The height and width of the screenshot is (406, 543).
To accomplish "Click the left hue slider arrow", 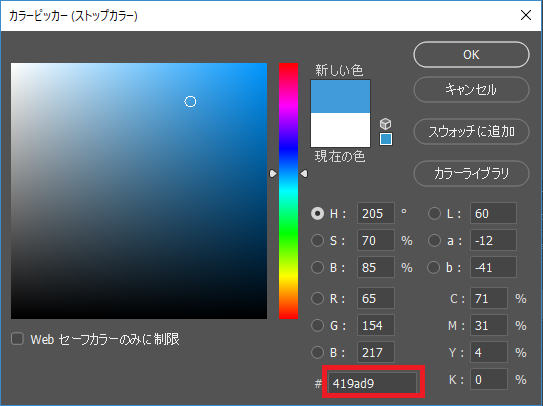I will click(273, 174).
